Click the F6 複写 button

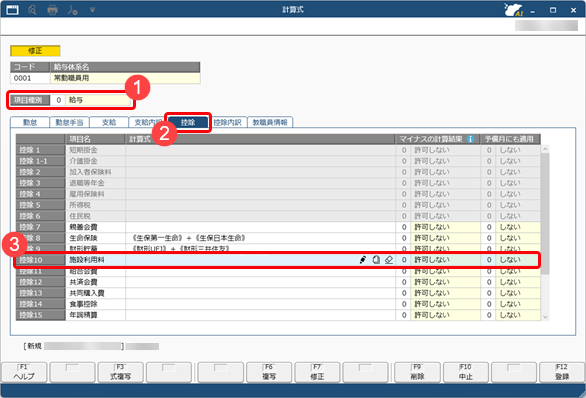tap(269, 372)
